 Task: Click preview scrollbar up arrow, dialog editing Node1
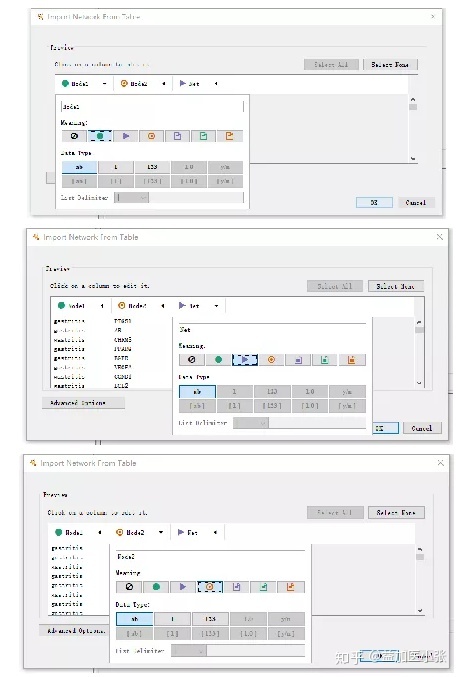point(413,99)
